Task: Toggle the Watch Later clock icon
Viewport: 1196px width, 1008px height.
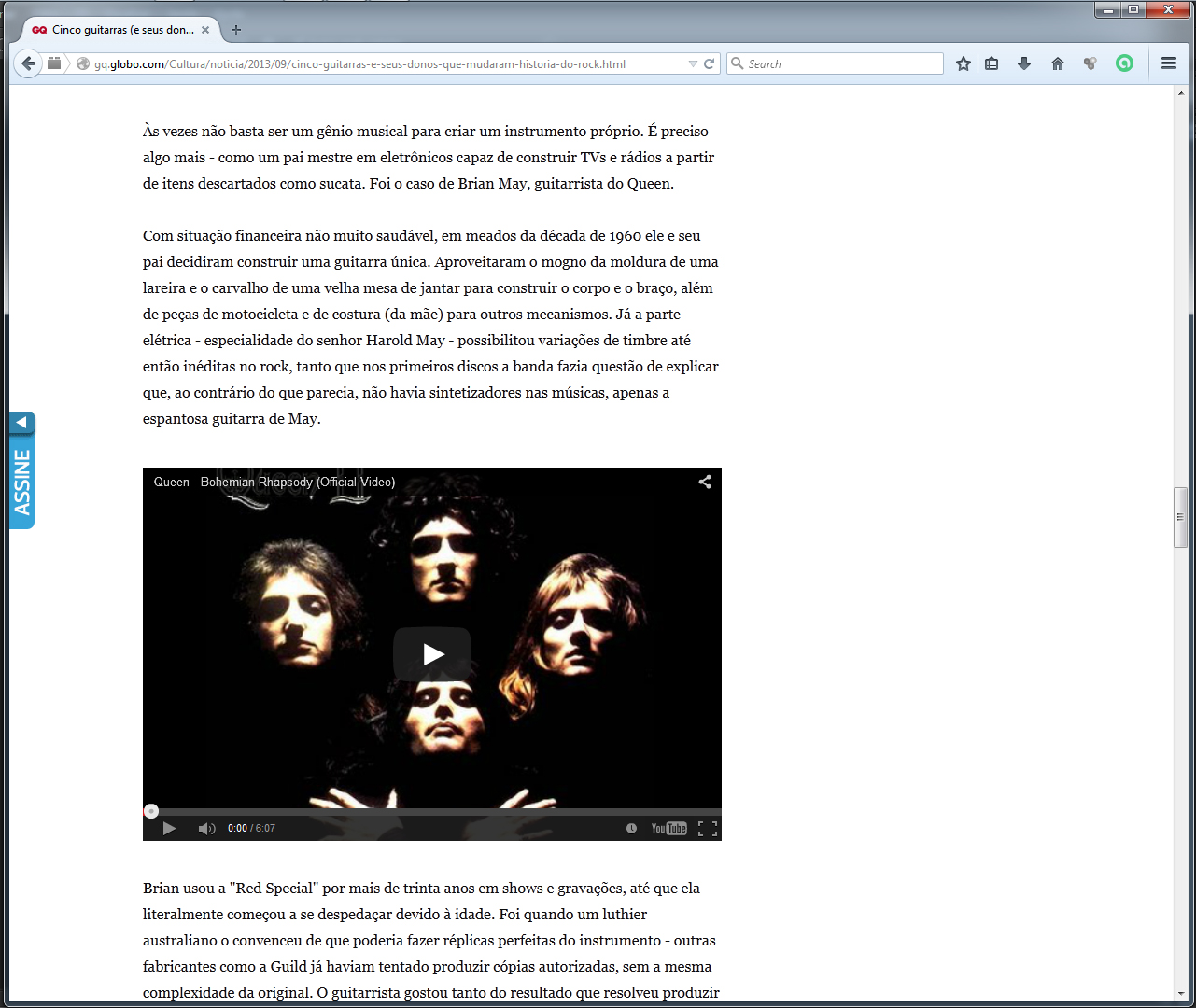Action: point(631,829)
